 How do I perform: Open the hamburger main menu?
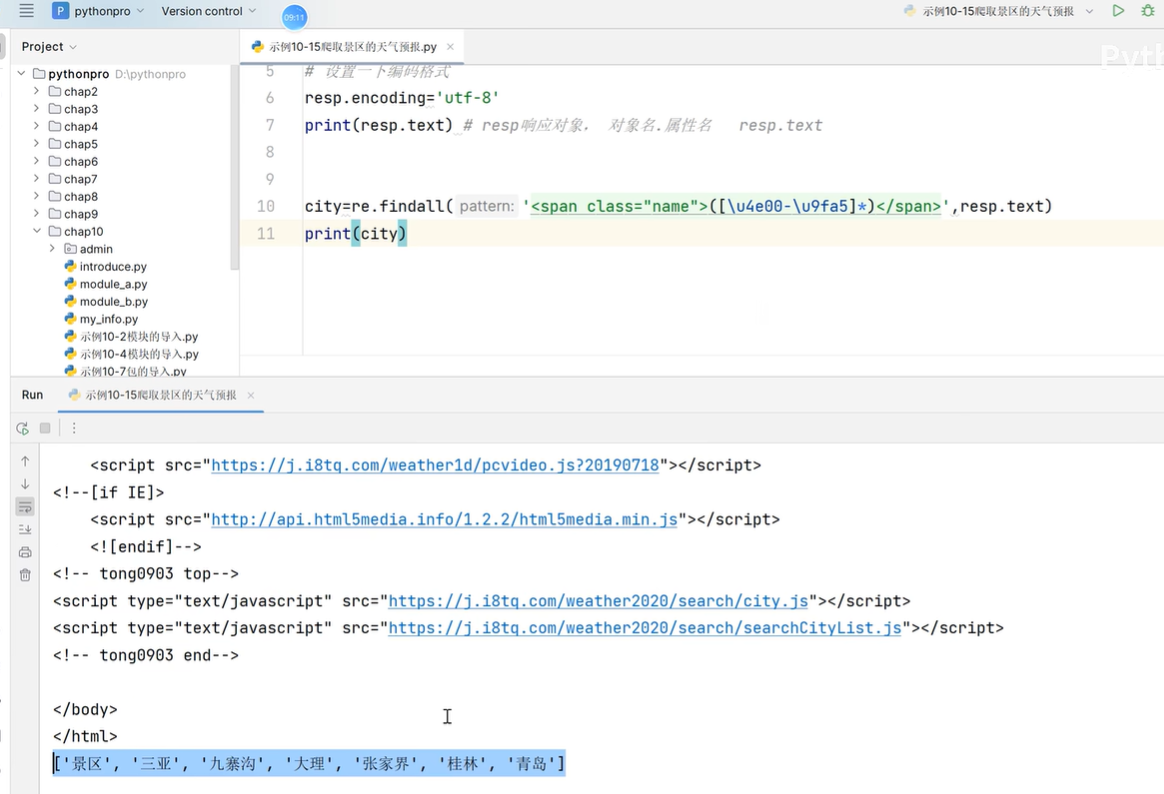click(27, 10)
